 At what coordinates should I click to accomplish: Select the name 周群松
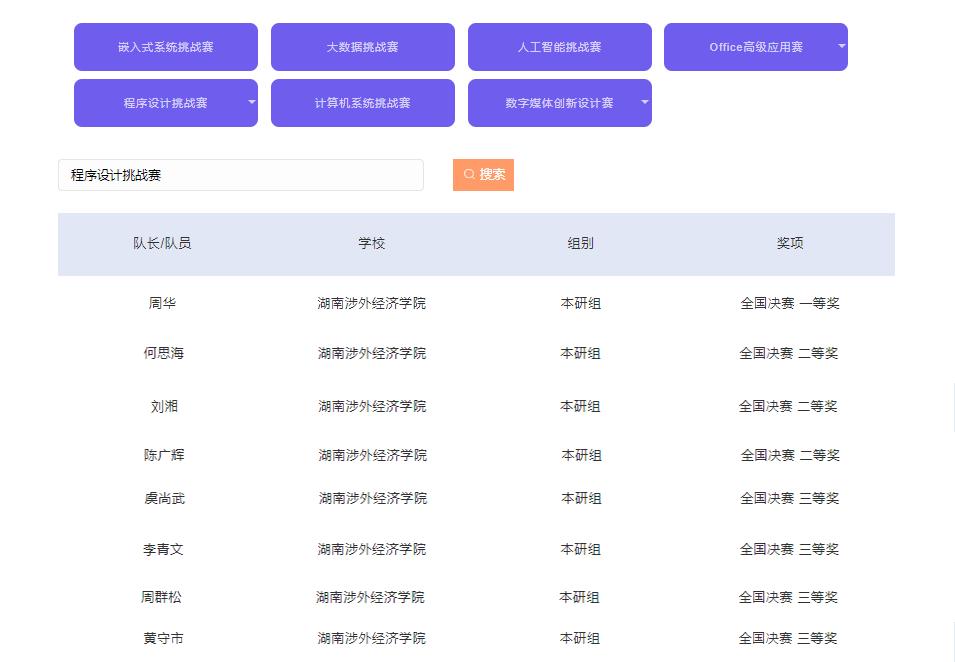point(161,597)
